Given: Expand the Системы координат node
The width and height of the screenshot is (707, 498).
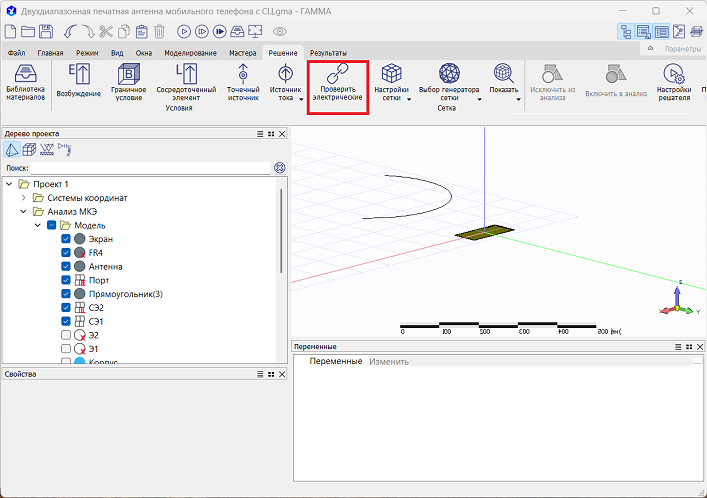Looking at the screenshot, I should 24,198.
